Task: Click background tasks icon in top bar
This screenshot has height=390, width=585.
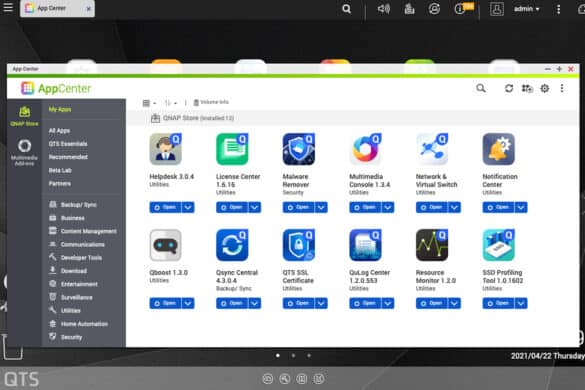Action: [409, 9]
